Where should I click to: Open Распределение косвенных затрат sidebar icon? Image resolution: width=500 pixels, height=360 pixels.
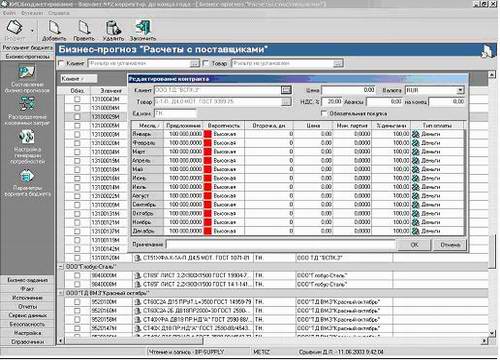27,104
